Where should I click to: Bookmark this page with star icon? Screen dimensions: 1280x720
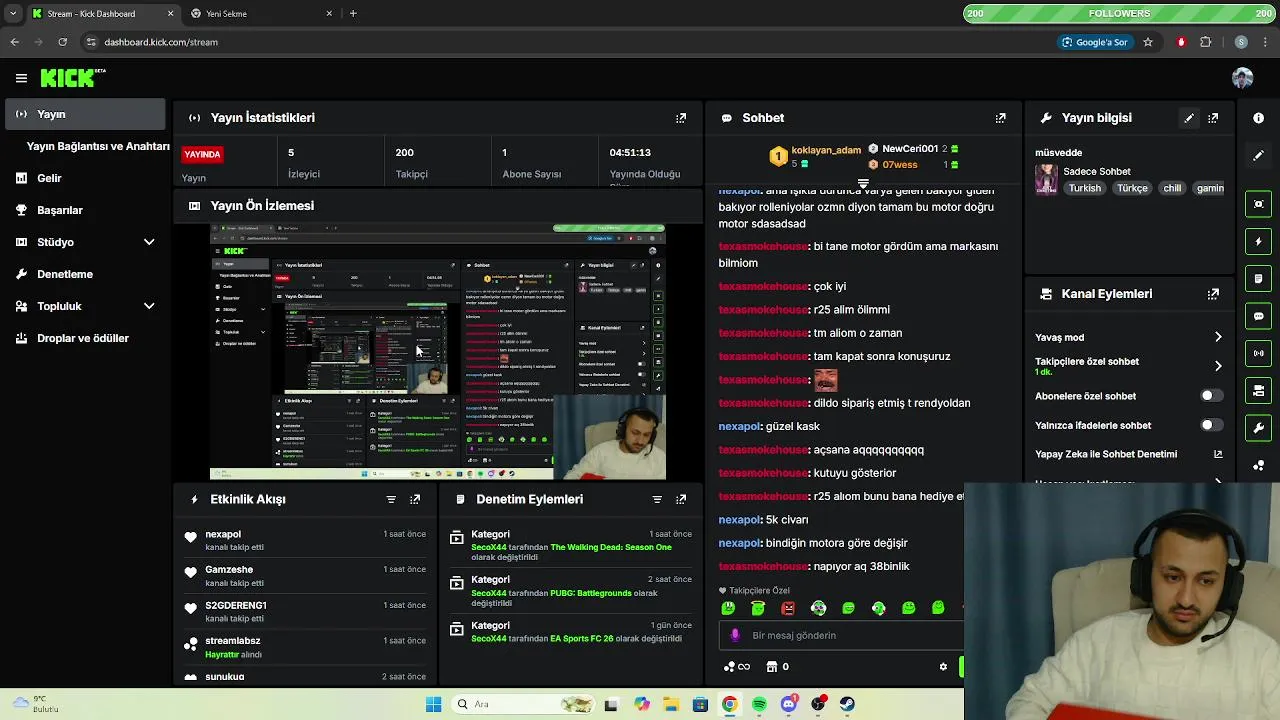click(1148, 42)
